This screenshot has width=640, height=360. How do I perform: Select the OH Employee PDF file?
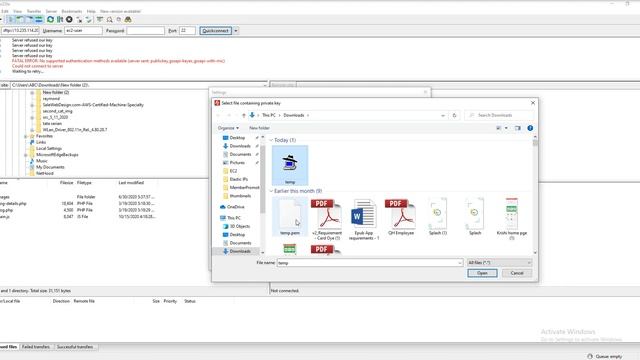click(x=401, y=216)
